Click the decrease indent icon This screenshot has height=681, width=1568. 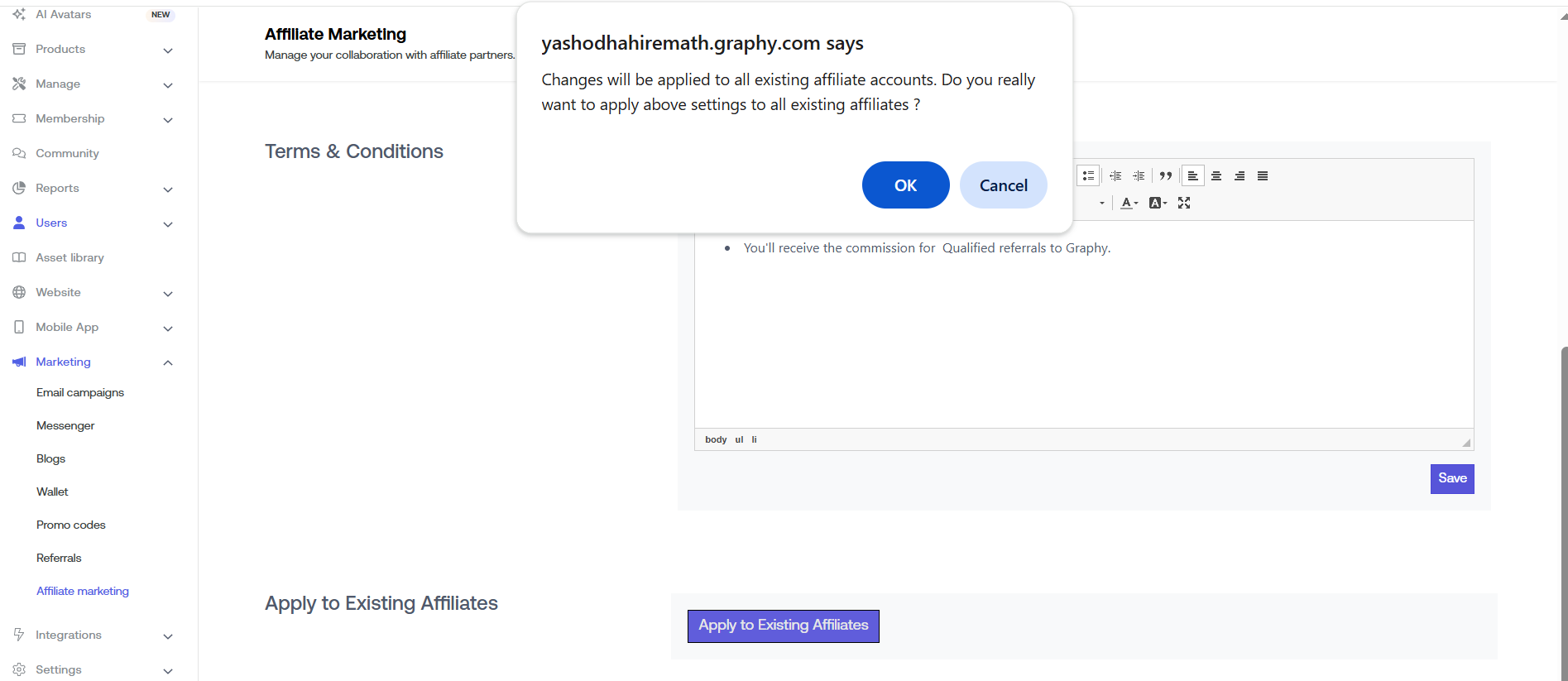pyautogui.click(x=1115, y=176)
